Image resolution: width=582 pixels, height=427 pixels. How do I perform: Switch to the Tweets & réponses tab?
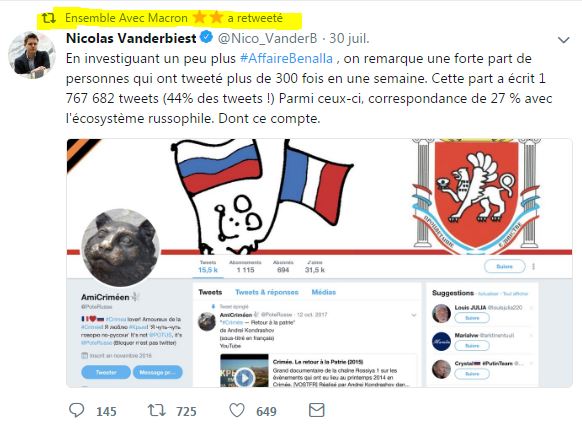267,292
